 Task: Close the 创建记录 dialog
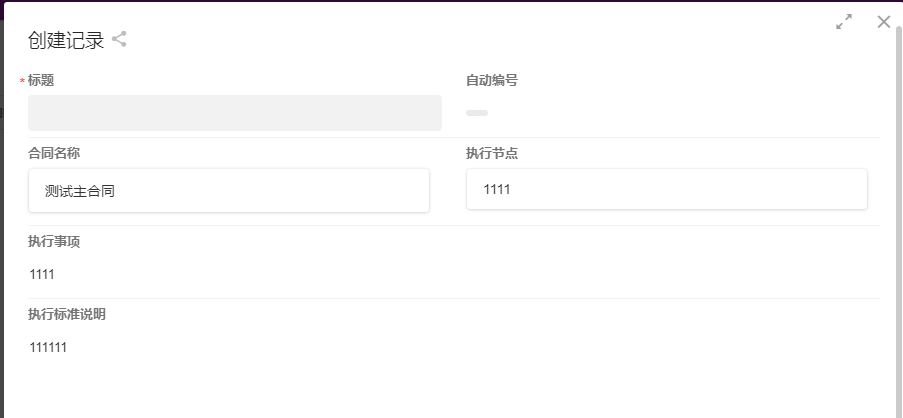pyautogui.click(x=883, y=22)
